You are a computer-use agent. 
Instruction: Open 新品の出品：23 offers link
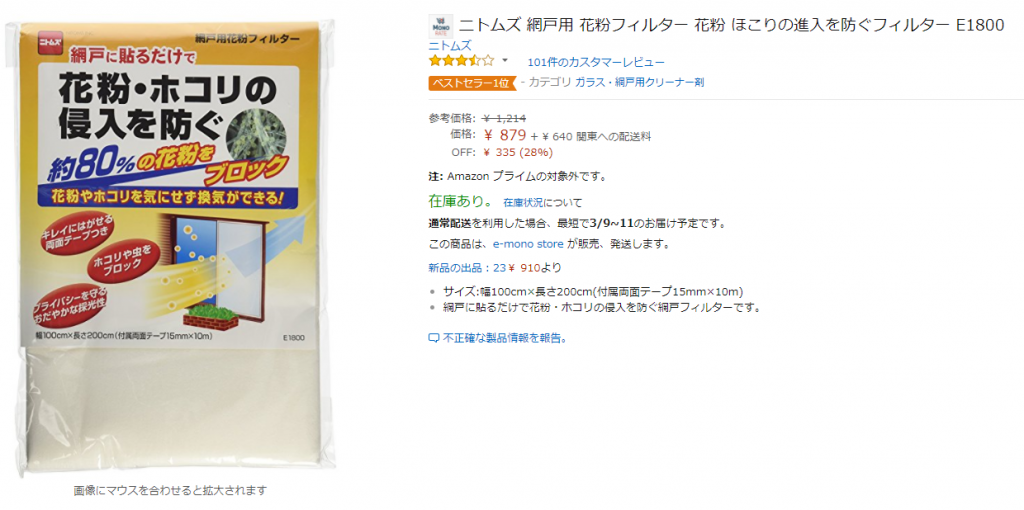coord(468,267)
